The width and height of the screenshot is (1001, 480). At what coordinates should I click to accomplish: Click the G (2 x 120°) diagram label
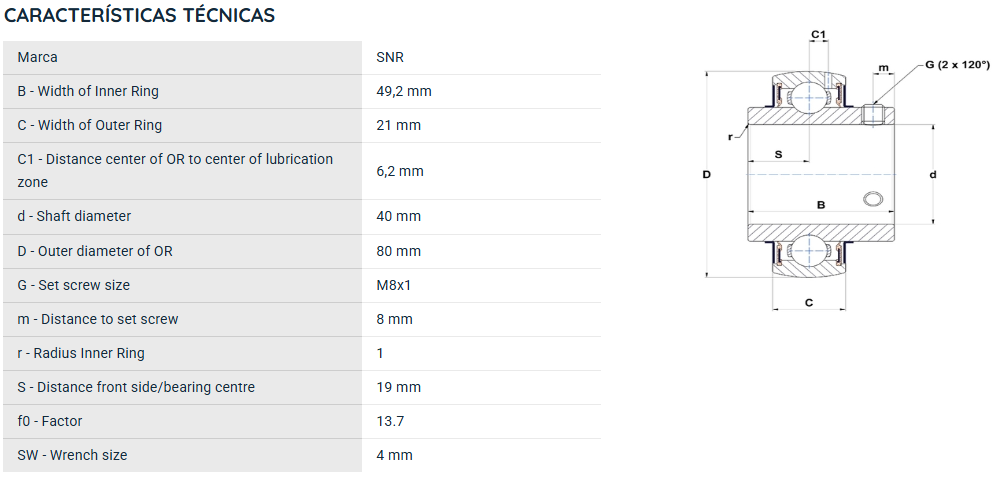pos(958,64)
